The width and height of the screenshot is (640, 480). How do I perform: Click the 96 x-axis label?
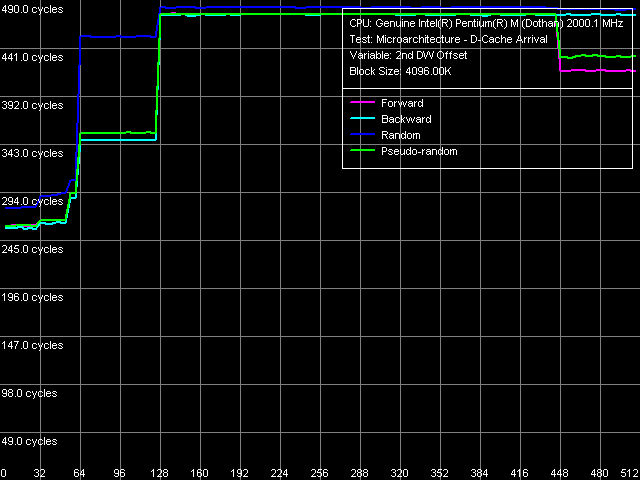pos(119,473)
